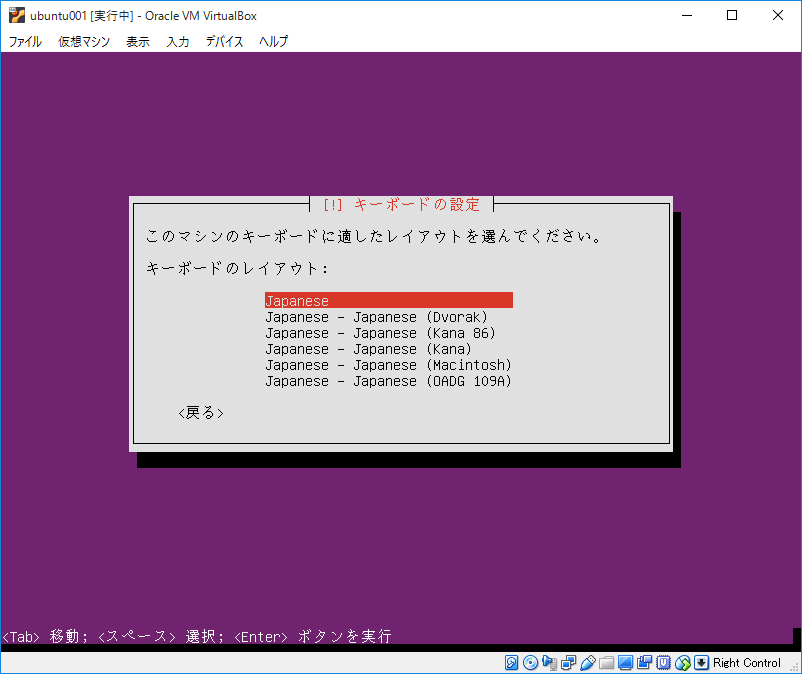Select Japanese (Dvorak) layout

(376, 317)
